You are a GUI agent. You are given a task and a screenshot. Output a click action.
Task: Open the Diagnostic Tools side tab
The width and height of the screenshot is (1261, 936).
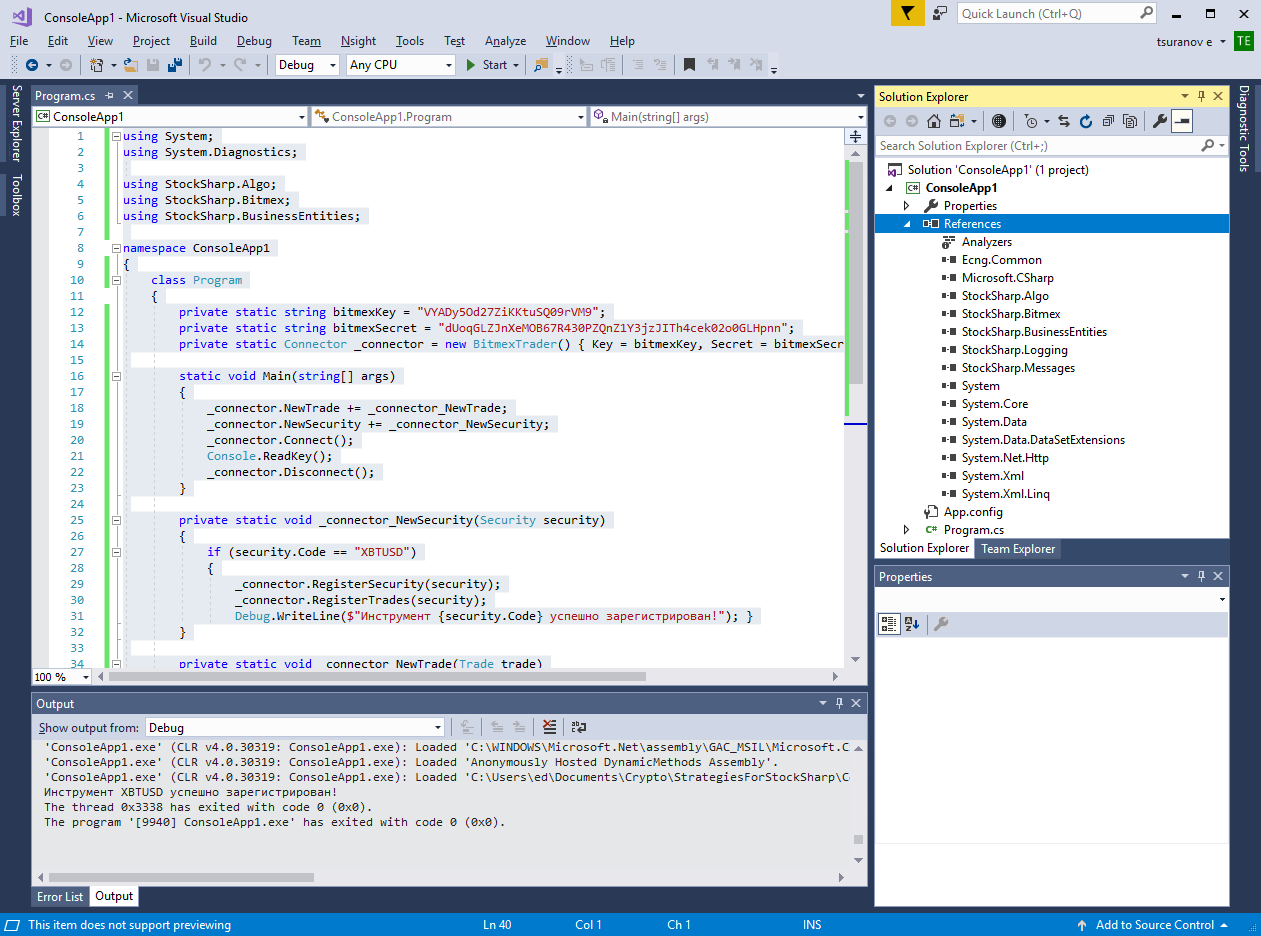[x=1244, y=128]
